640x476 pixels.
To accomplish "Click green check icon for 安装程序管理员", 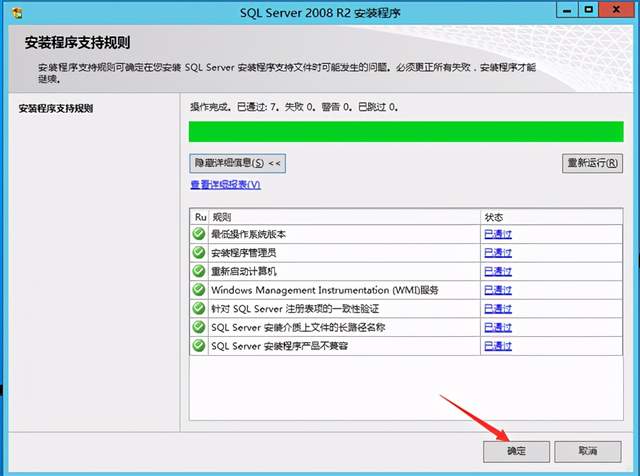I will click(x=199, y=253).
